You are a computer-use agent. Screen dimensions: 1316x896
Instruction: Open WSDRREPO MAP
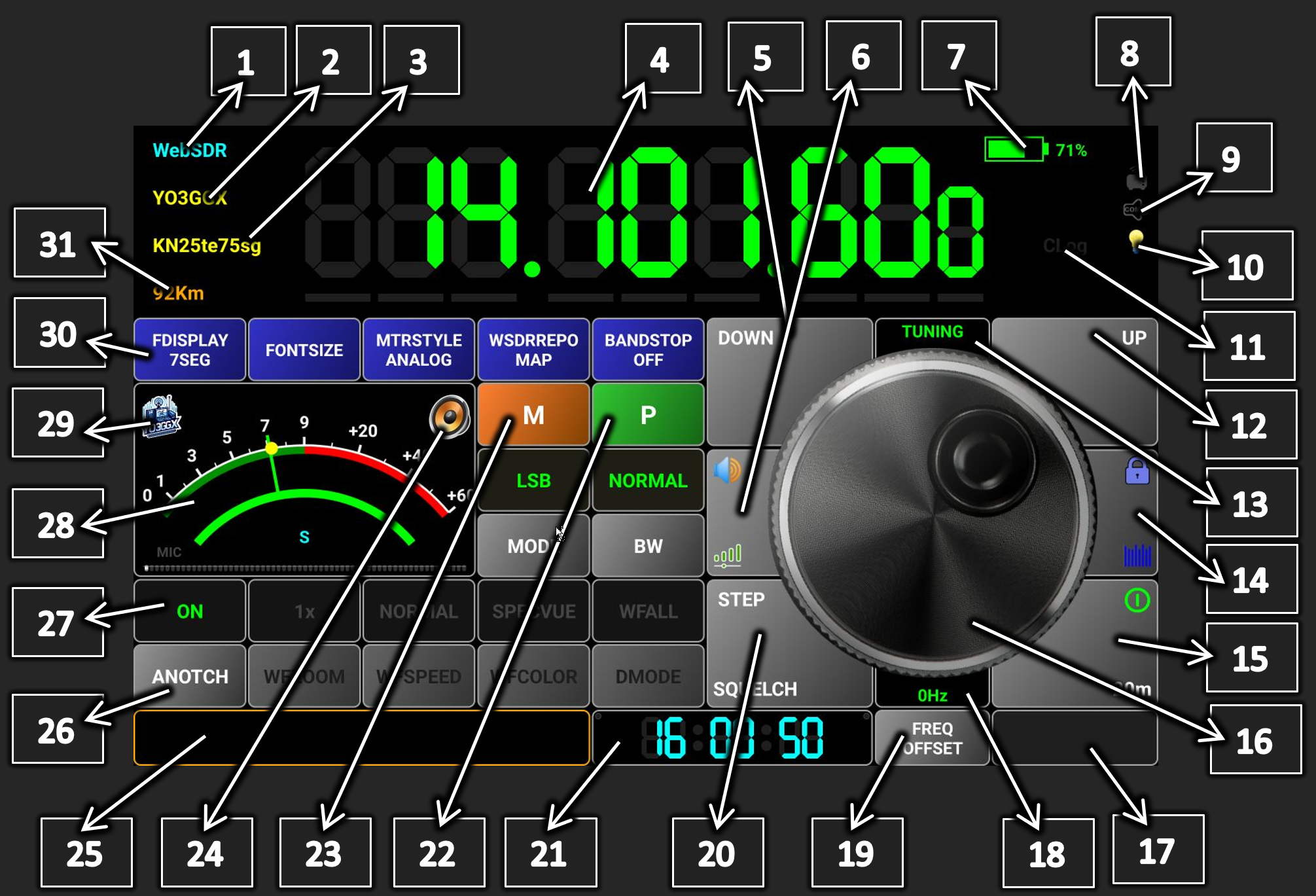coord(533,349)
